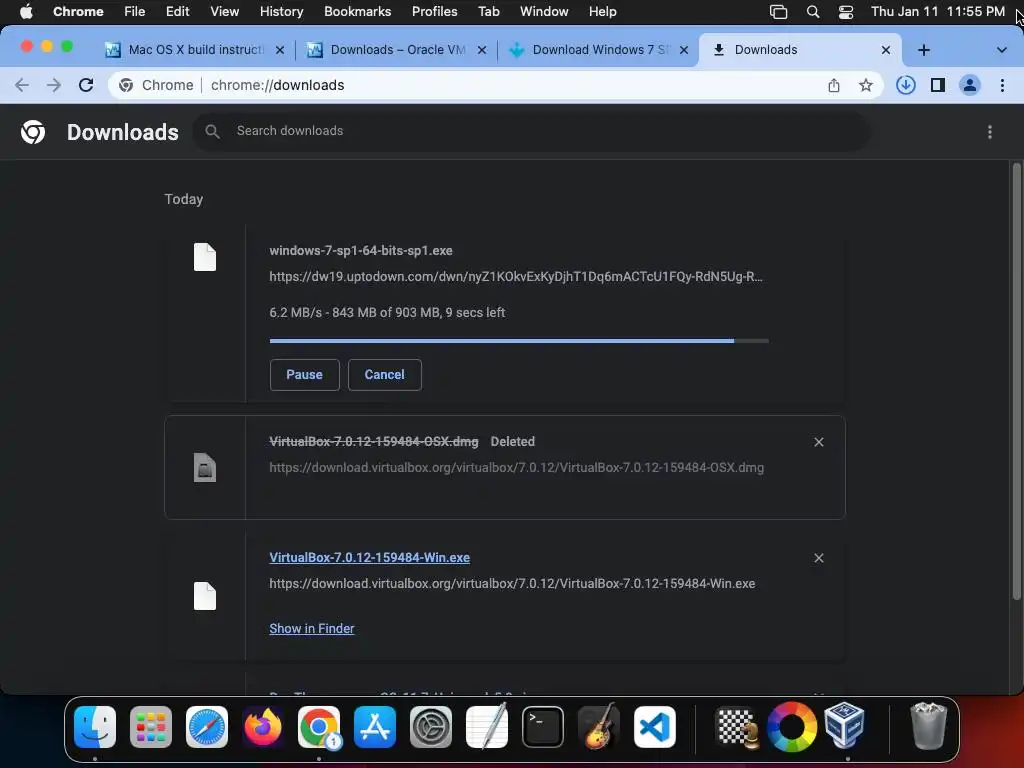This screenshot has height=768, width=1024.
Task: Launch Firefox from the dock
Action: 263,727
